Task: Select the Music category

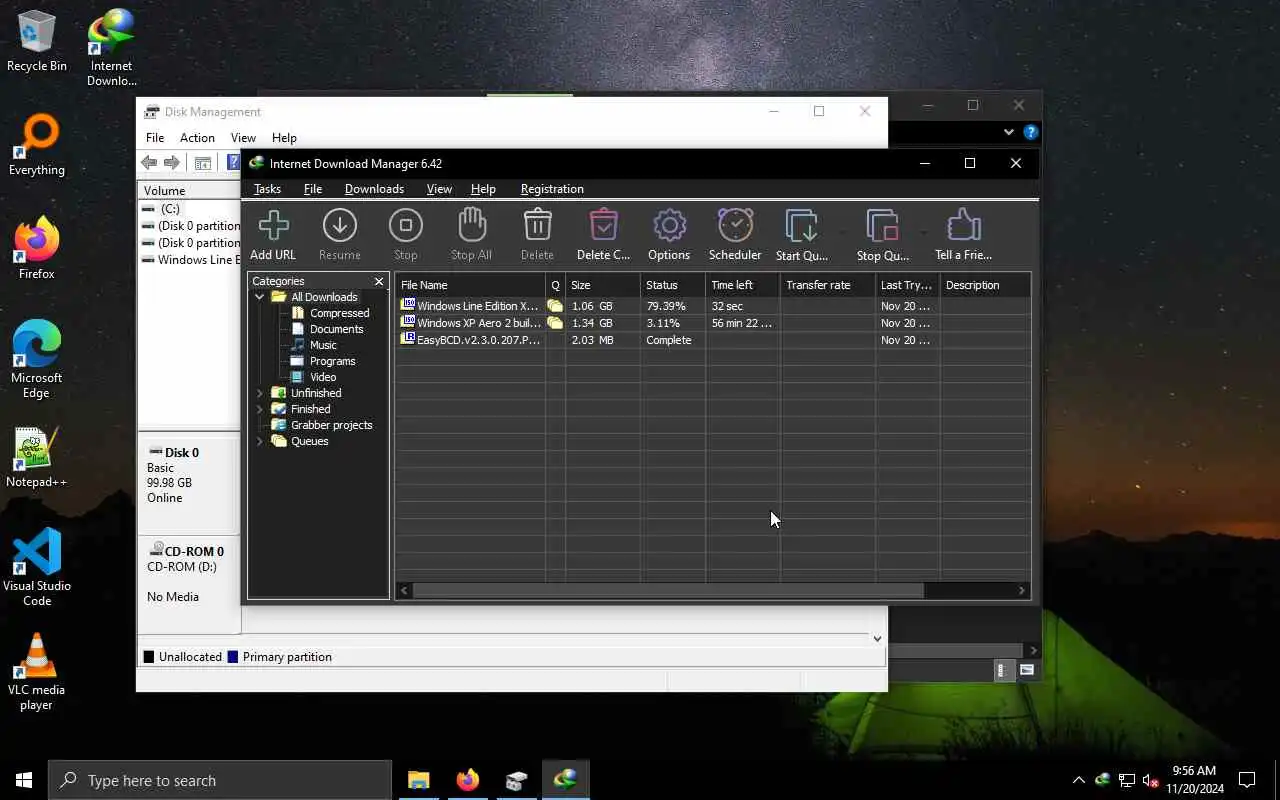Action: (x=323, y=345)
